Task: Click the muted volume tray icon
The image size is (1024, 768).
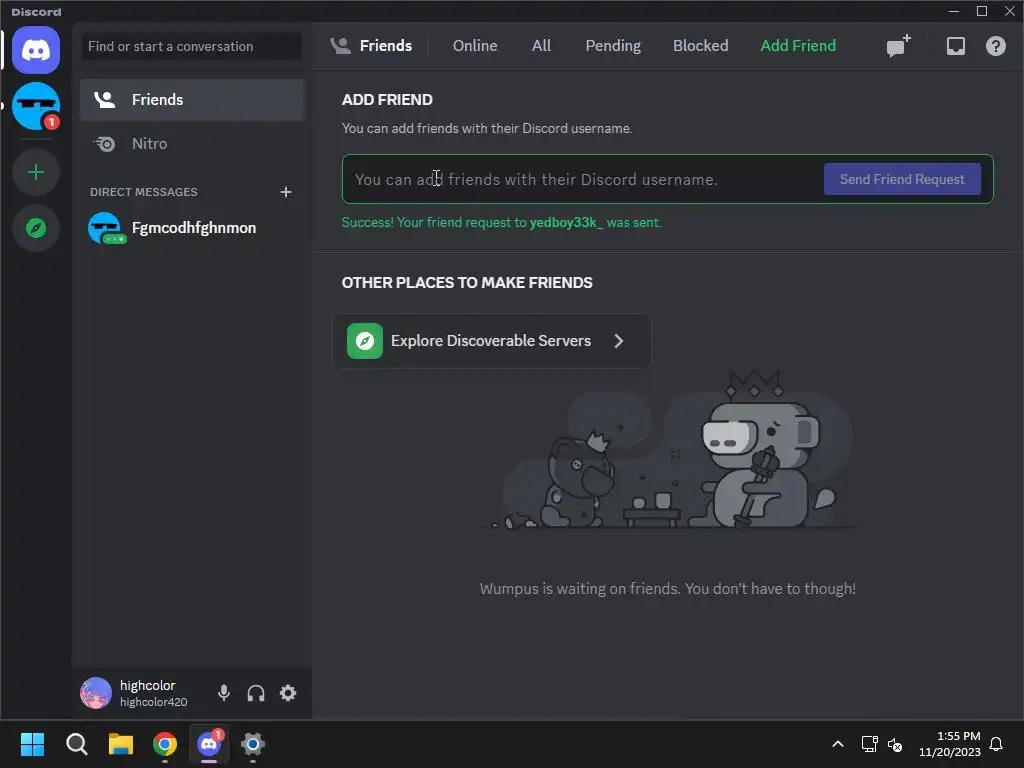Action: click(x=895, y=744)
